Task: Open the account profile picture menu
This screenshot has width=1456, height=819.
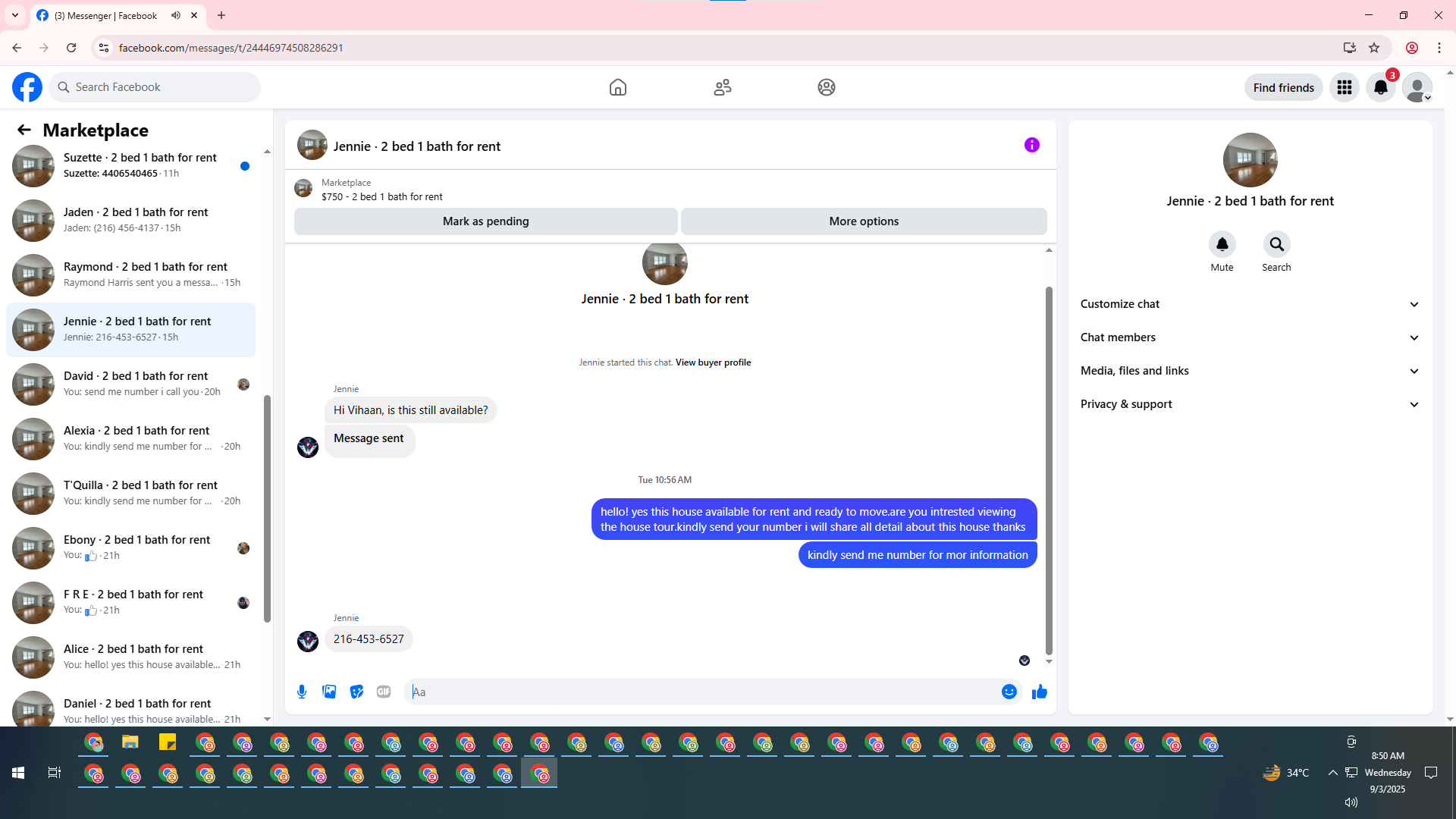Action: coord(1417,87)
